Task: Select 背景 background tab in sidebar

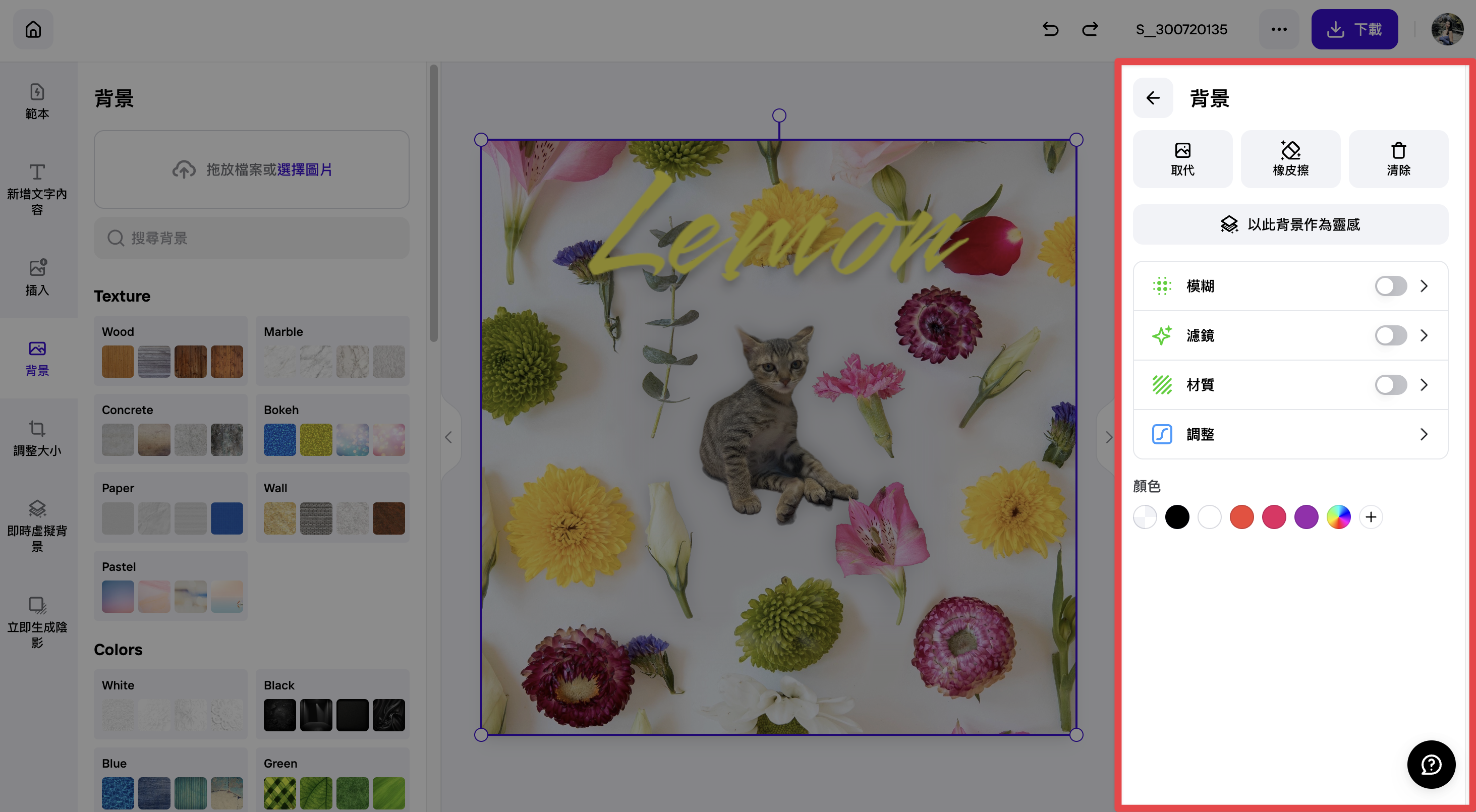Action: (37, 358)
